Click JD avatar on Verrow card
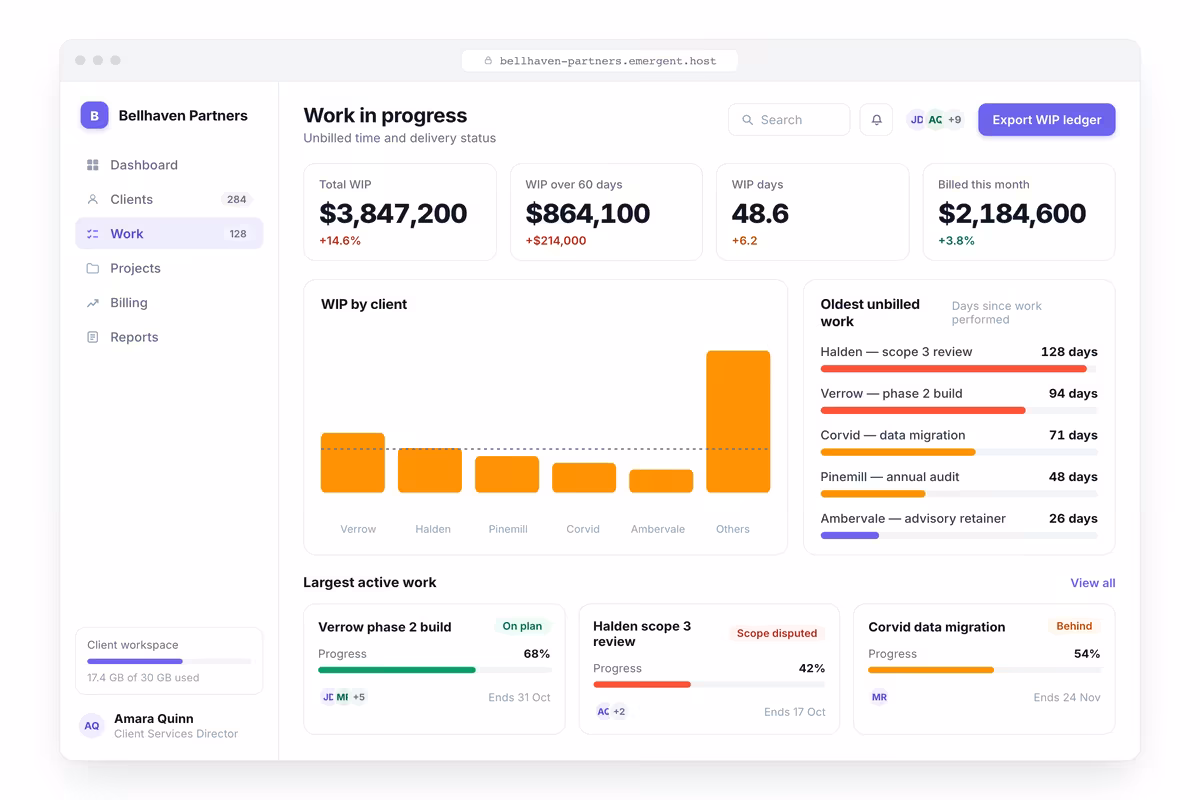Viewport: 1200px width, 800px height. click(x=328, y=697)
